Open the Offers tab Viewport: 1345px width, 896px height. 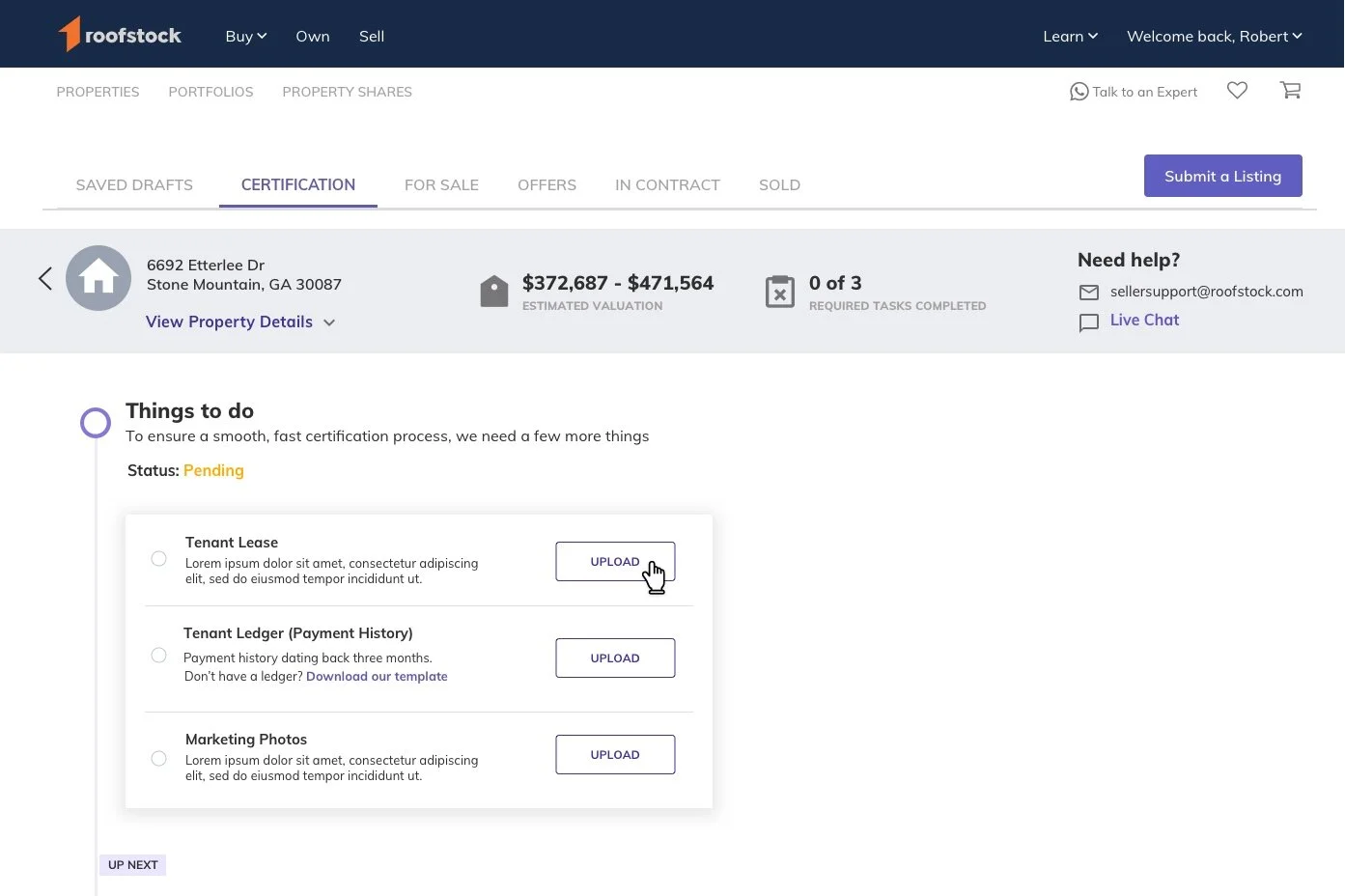546,184
